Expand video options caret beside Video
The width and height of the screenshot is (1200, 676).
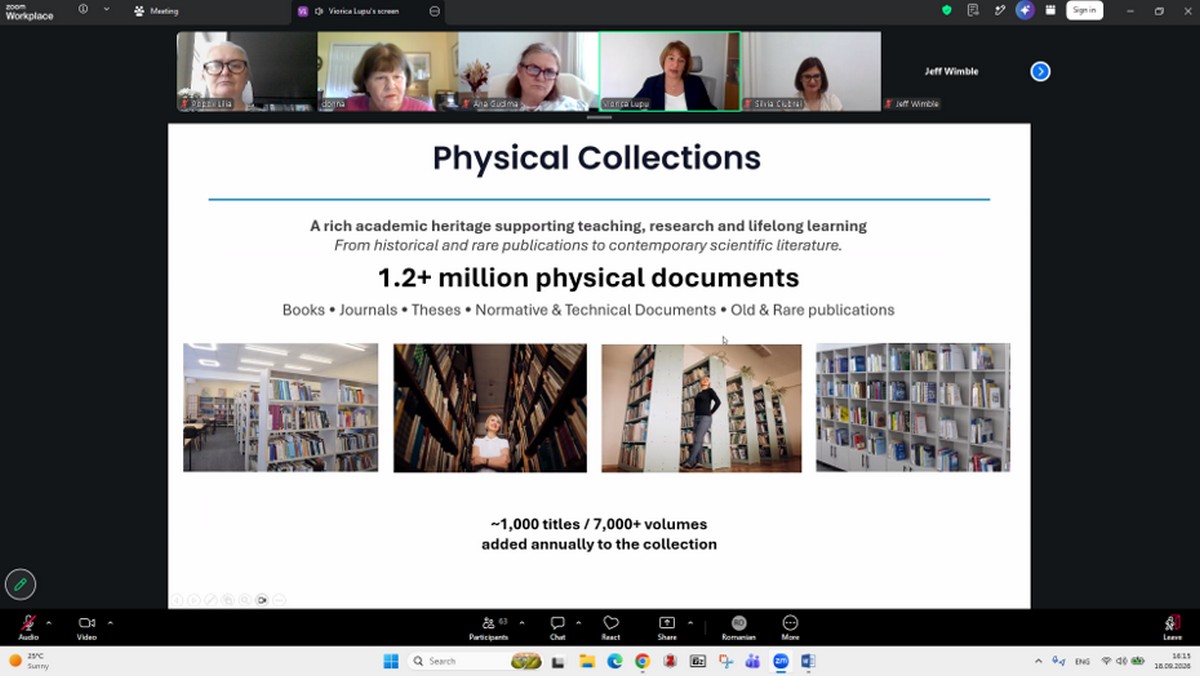pos(110,622)
